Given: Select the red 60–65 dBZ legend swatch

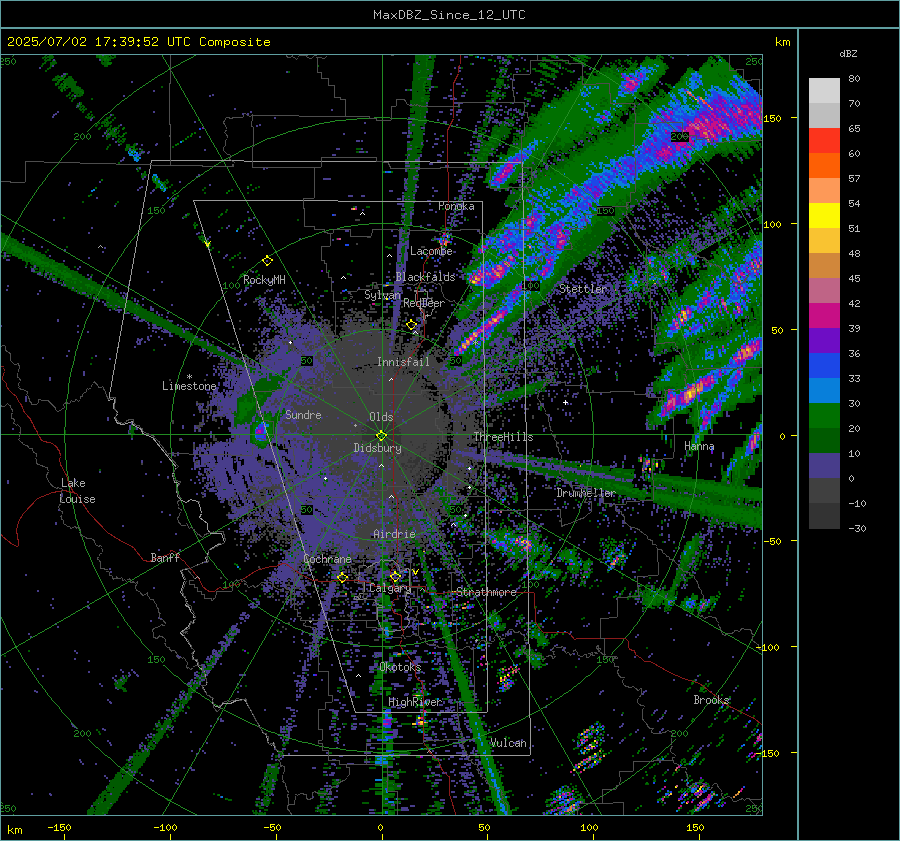Looking at the screenshot, I should (824, 141).
